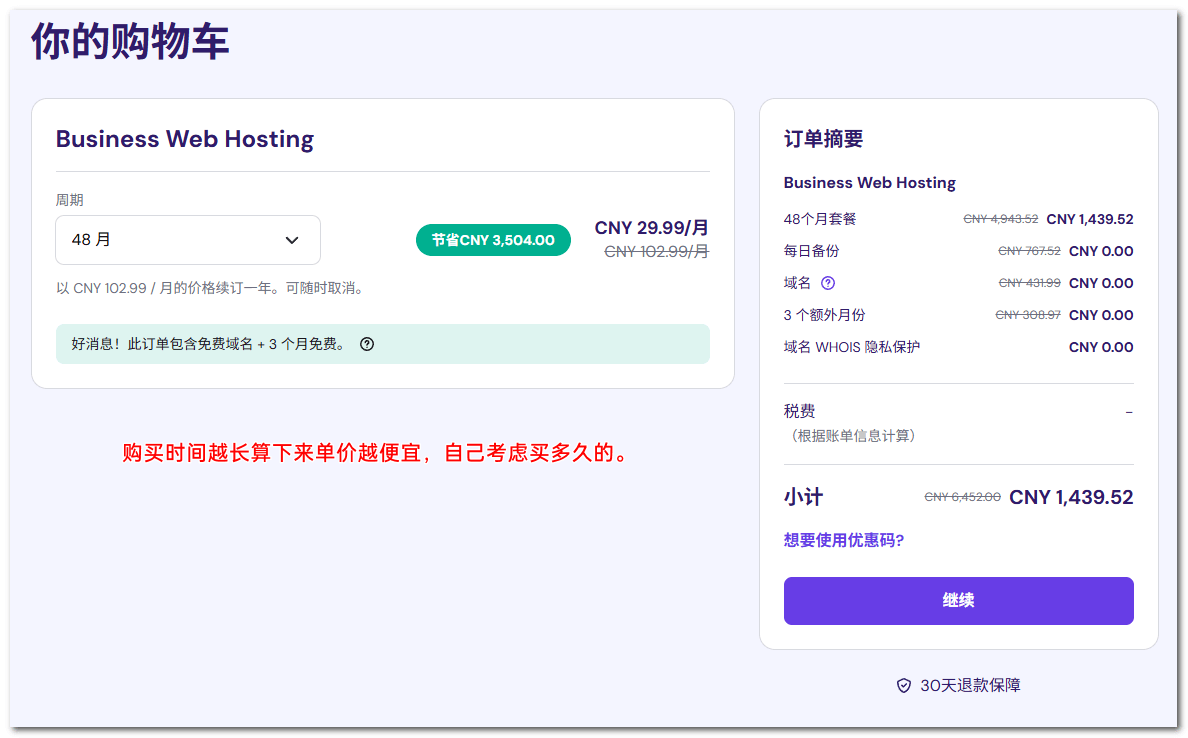Viewport: 1188px width, 738px height.
Task: Click the shield icon beside 30天退款保障
Action: 903,685
